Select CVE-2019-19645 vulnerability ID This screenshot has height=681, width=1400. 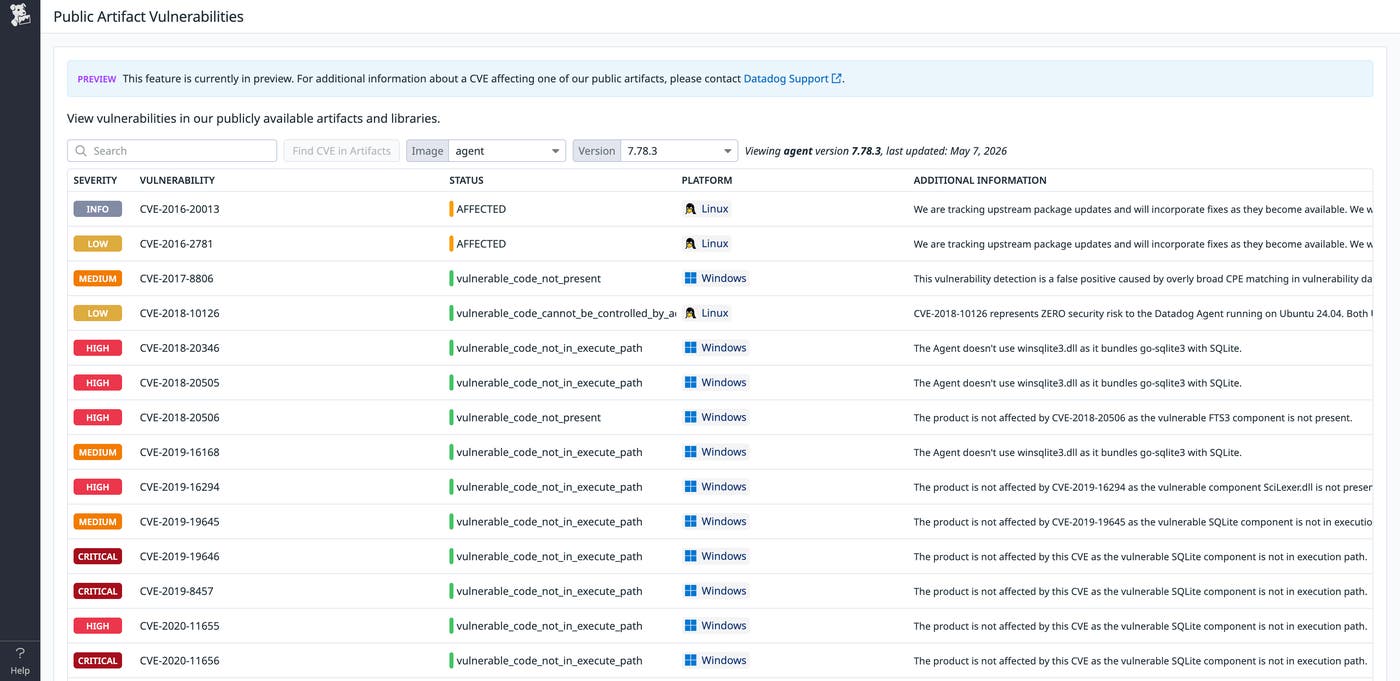tap(180, 522)
